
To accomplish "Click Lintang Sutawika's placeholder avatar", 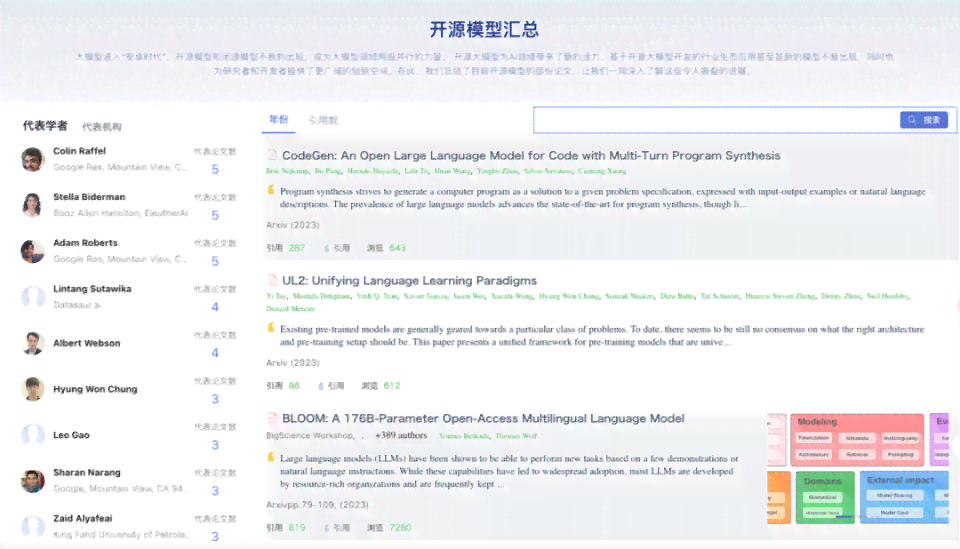I will (x=32, y=297).
